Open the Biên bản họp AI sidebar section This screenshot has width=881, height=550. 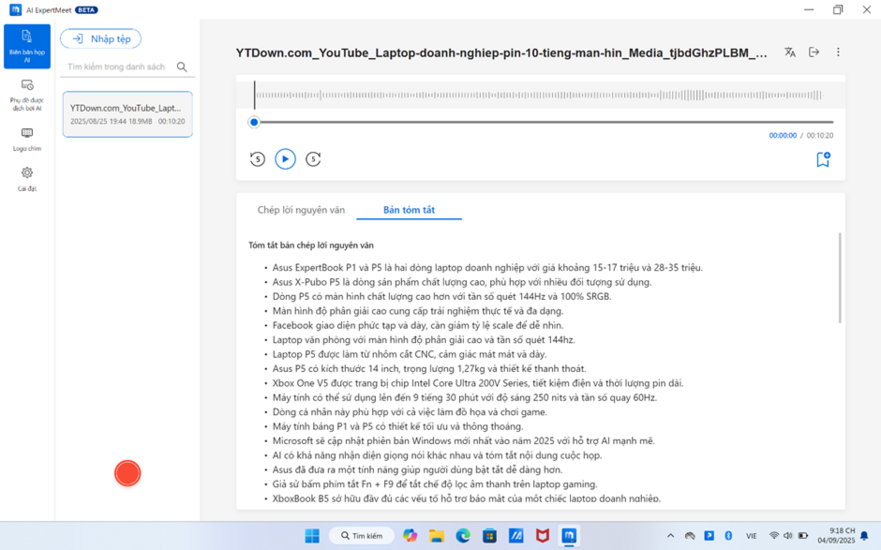tap(26, 44)
